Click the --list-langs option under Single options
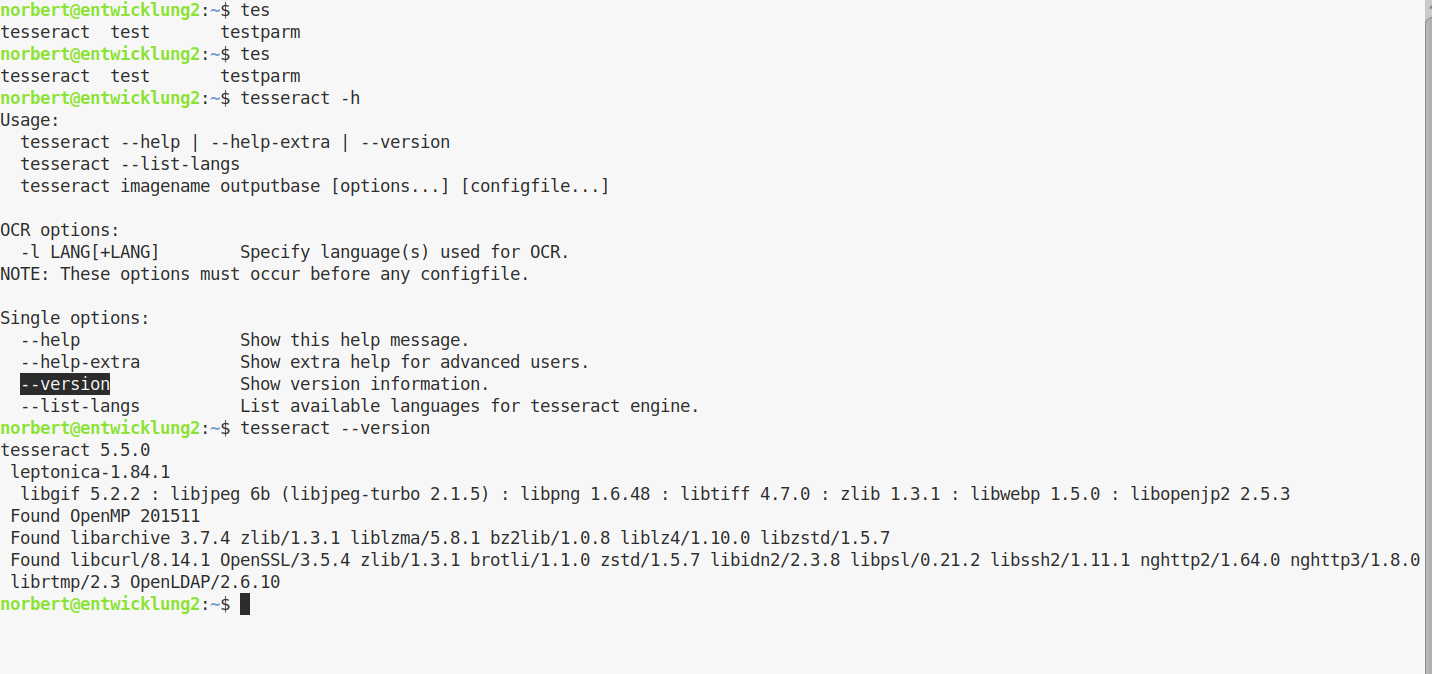1432x674 pixels. [x=80, y=406]
